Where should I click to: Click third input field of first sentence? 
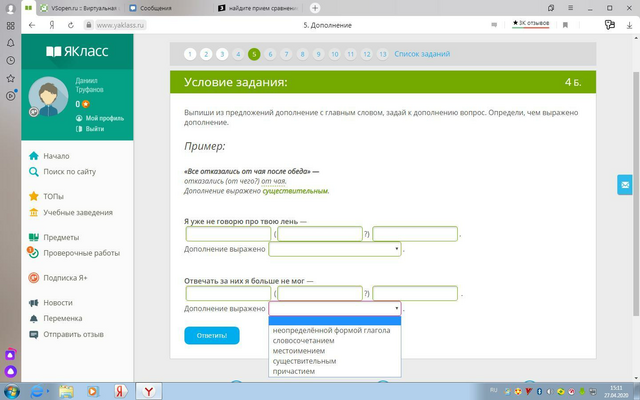pos(415,234)
